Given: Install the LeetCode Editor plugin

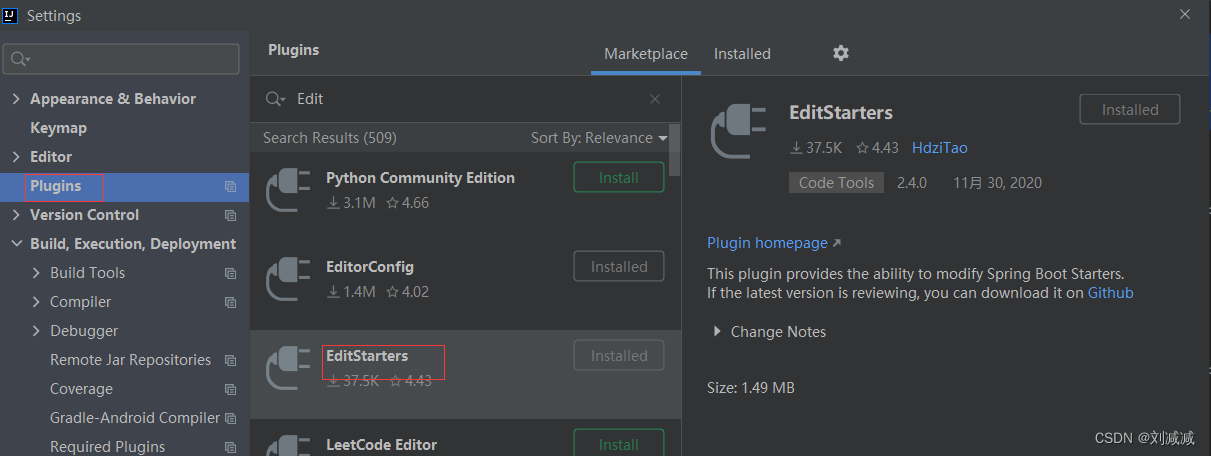Looking at the screenshot, I should coord(619,444).
